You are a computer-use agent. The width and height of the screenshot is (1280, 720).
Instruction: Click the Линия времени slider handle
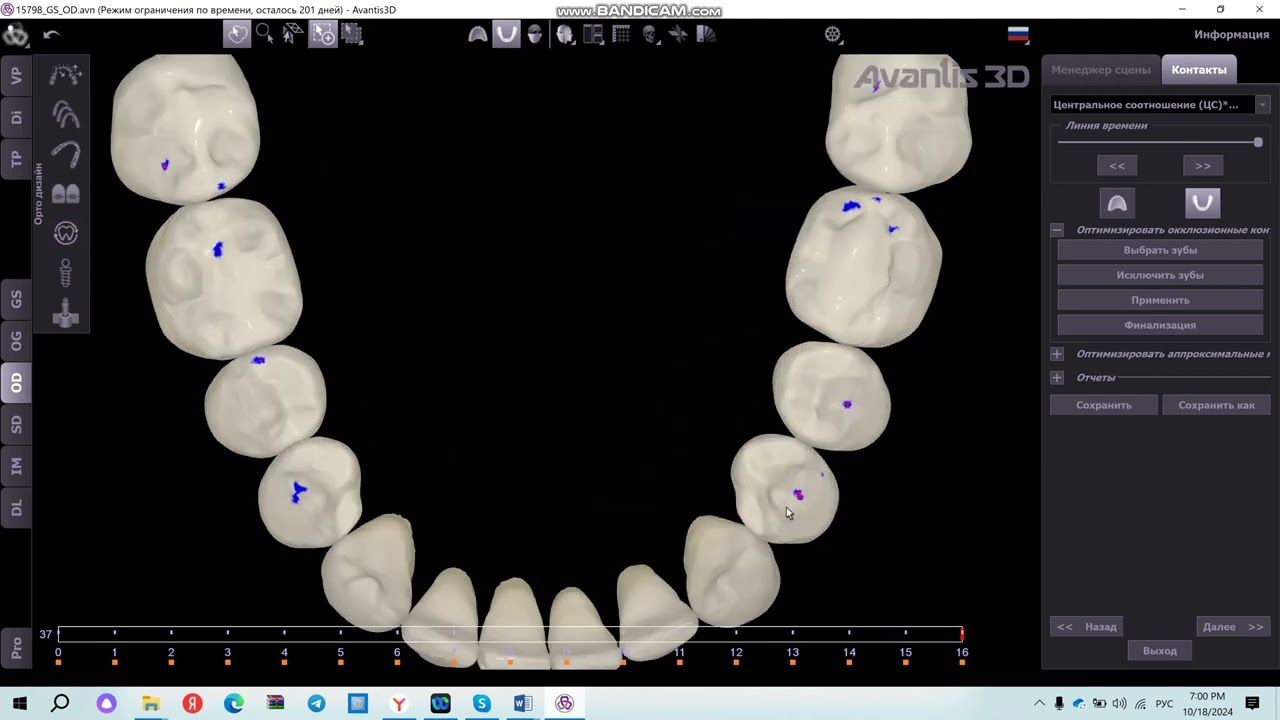coord(1258,142)
